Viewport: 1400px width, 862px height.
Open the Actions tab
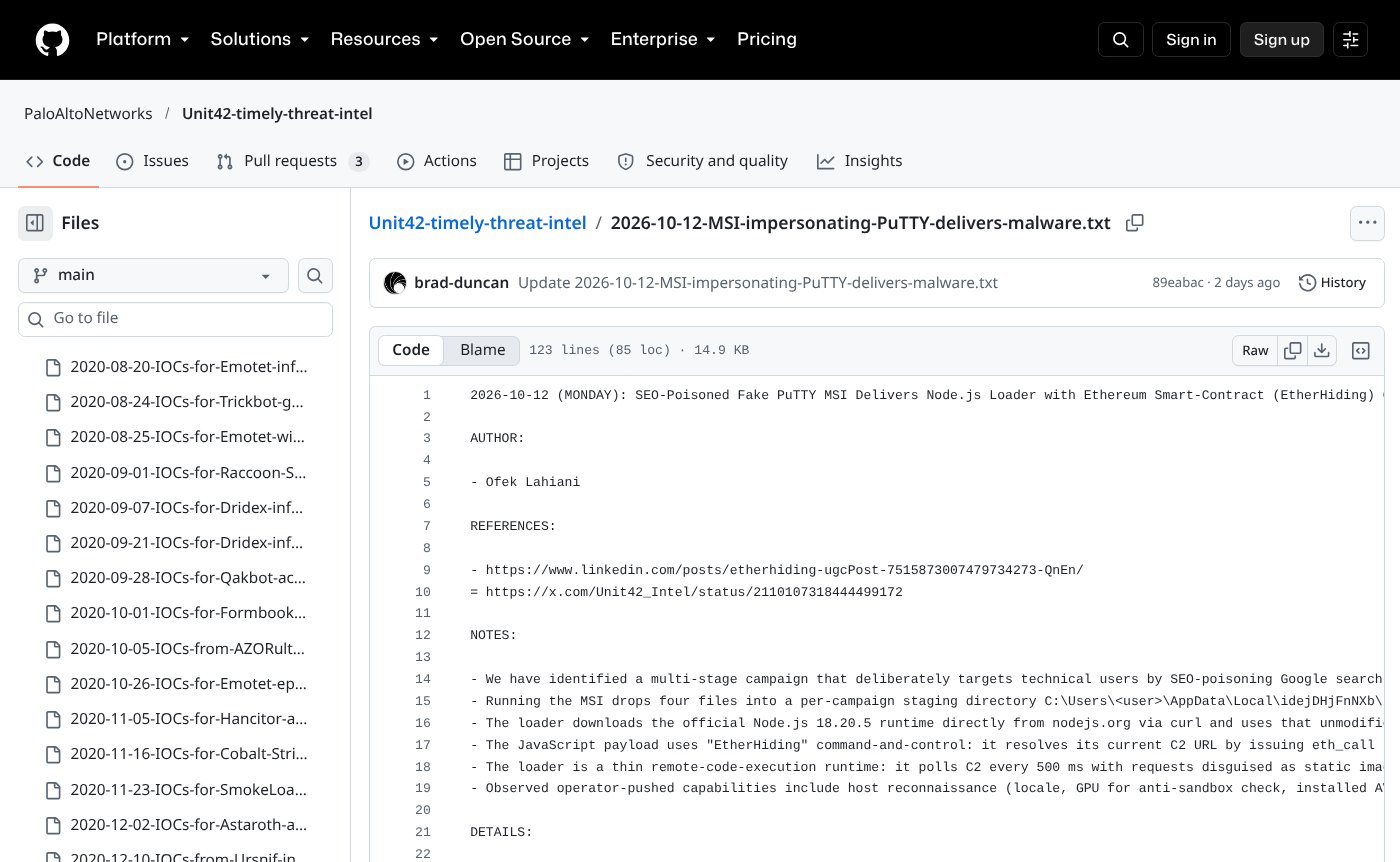(x=437, y=161)
